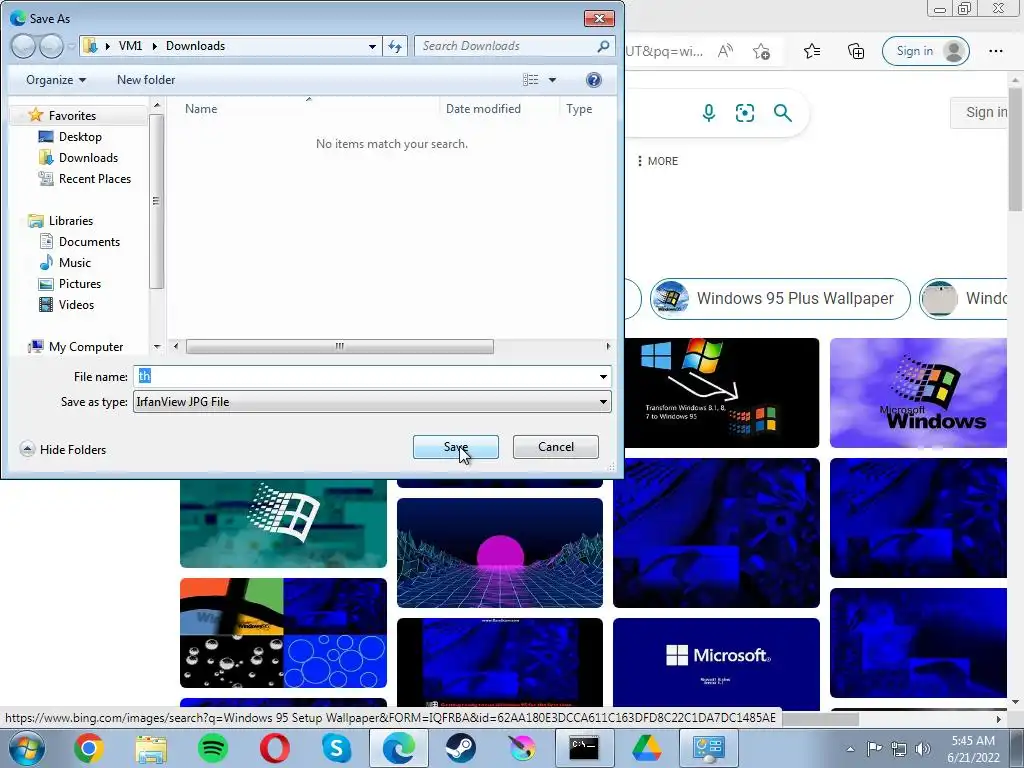Open File Explorer from taskbar

(151, 748)
